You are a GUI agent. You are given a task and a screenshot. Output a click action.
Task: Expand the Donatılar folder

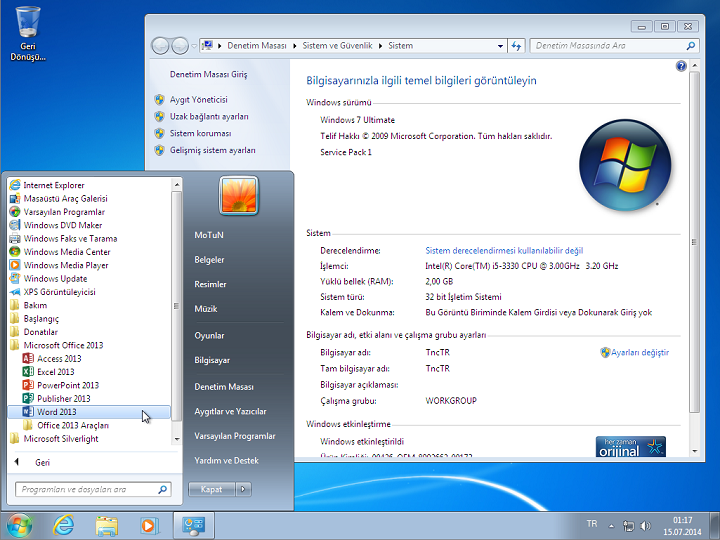[x=34, y=332]
